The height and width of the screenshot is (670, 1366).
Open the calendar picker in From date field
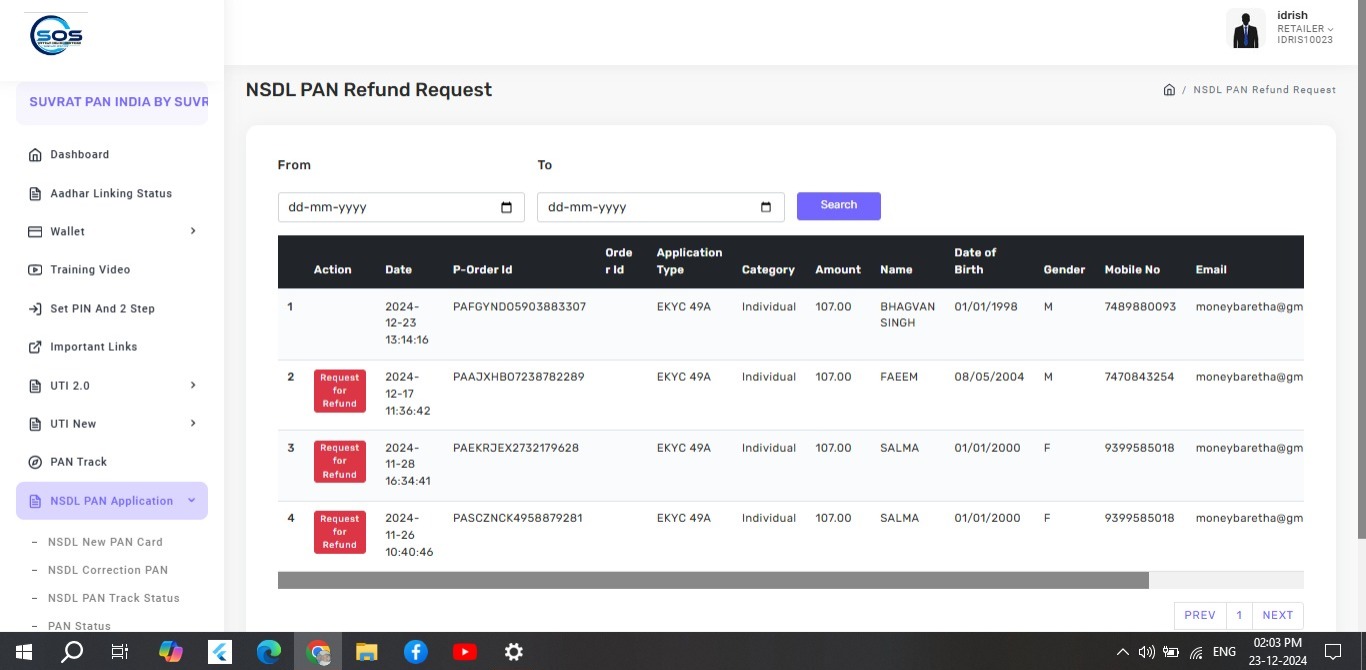pyautogui.click(x=506, y=208)
